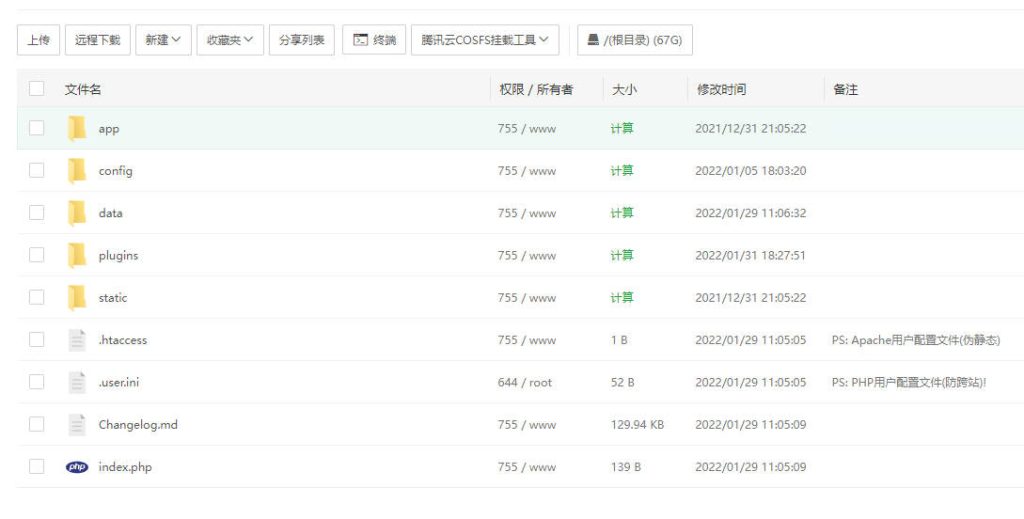
Task: Click the PHP icon of index.php
Action: click(77, 467)
